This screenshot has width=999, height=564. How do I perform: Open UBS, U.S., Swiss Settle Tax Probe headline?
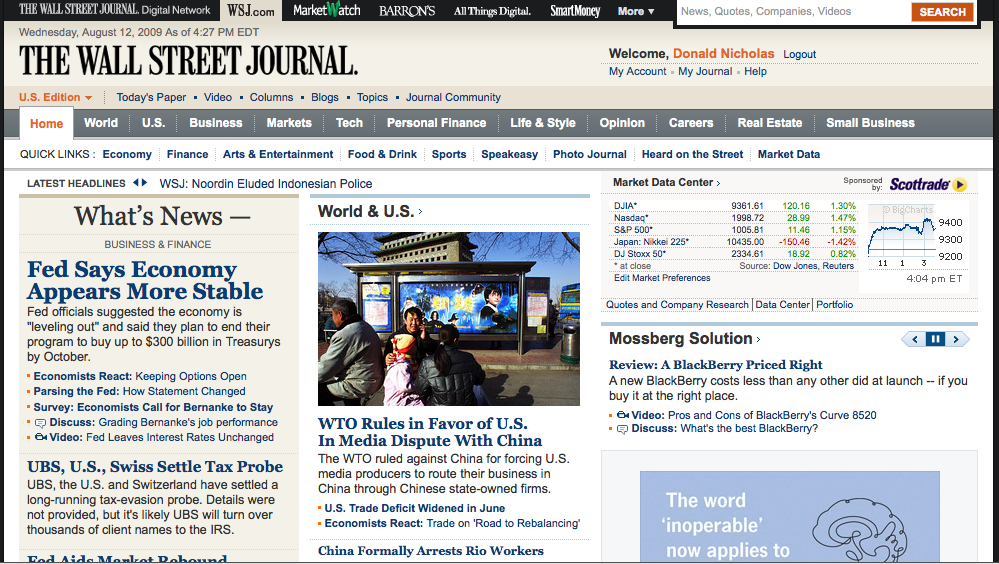pyautogui.click(x=155, y=466)
